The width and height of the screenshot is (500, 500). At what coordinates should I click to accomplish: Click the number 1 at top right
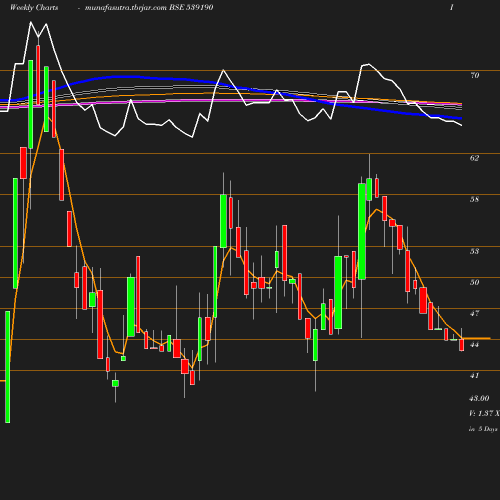coord(452,7)
